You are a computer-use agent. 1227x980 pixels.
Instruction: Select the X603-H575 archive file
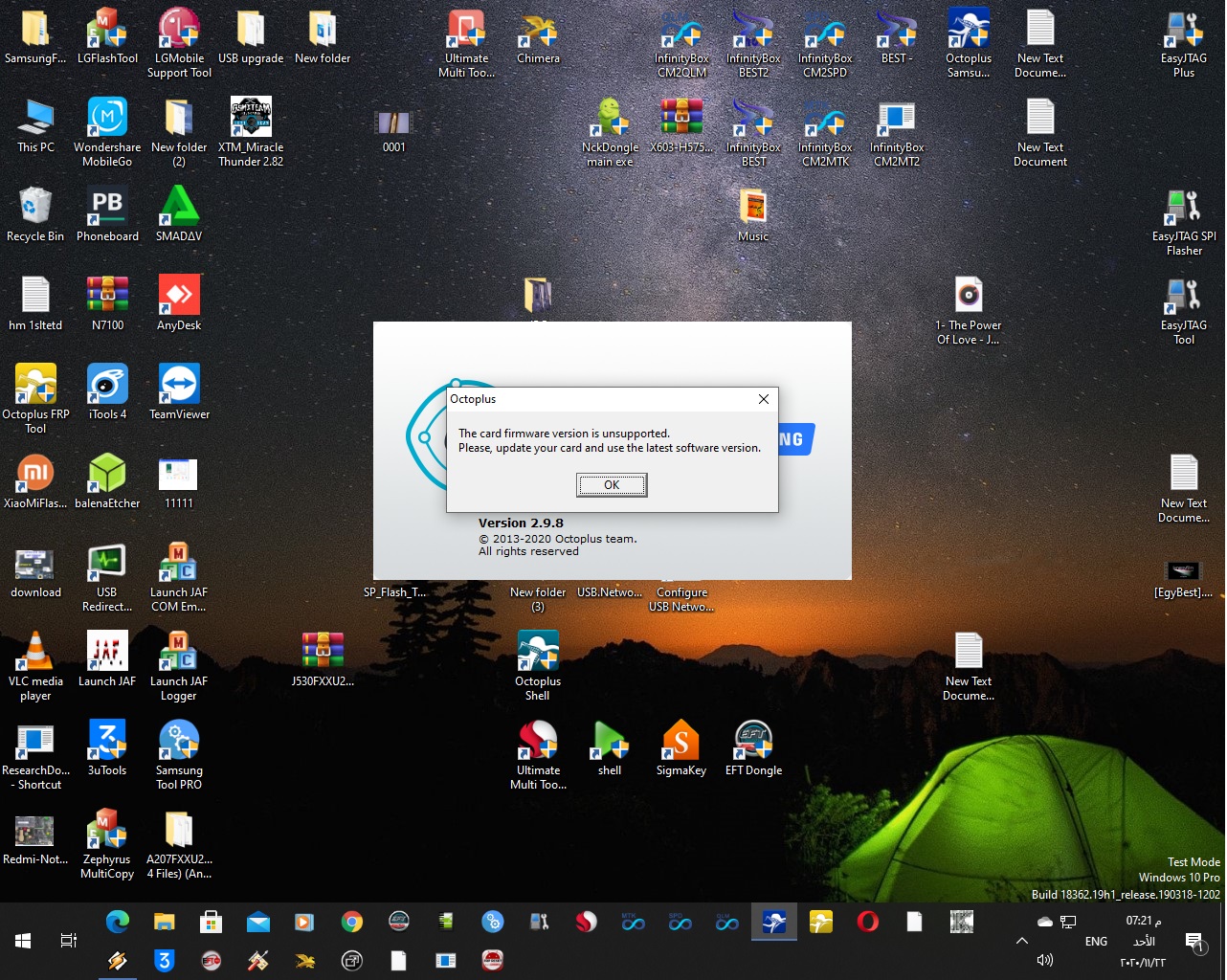(681, 126)
